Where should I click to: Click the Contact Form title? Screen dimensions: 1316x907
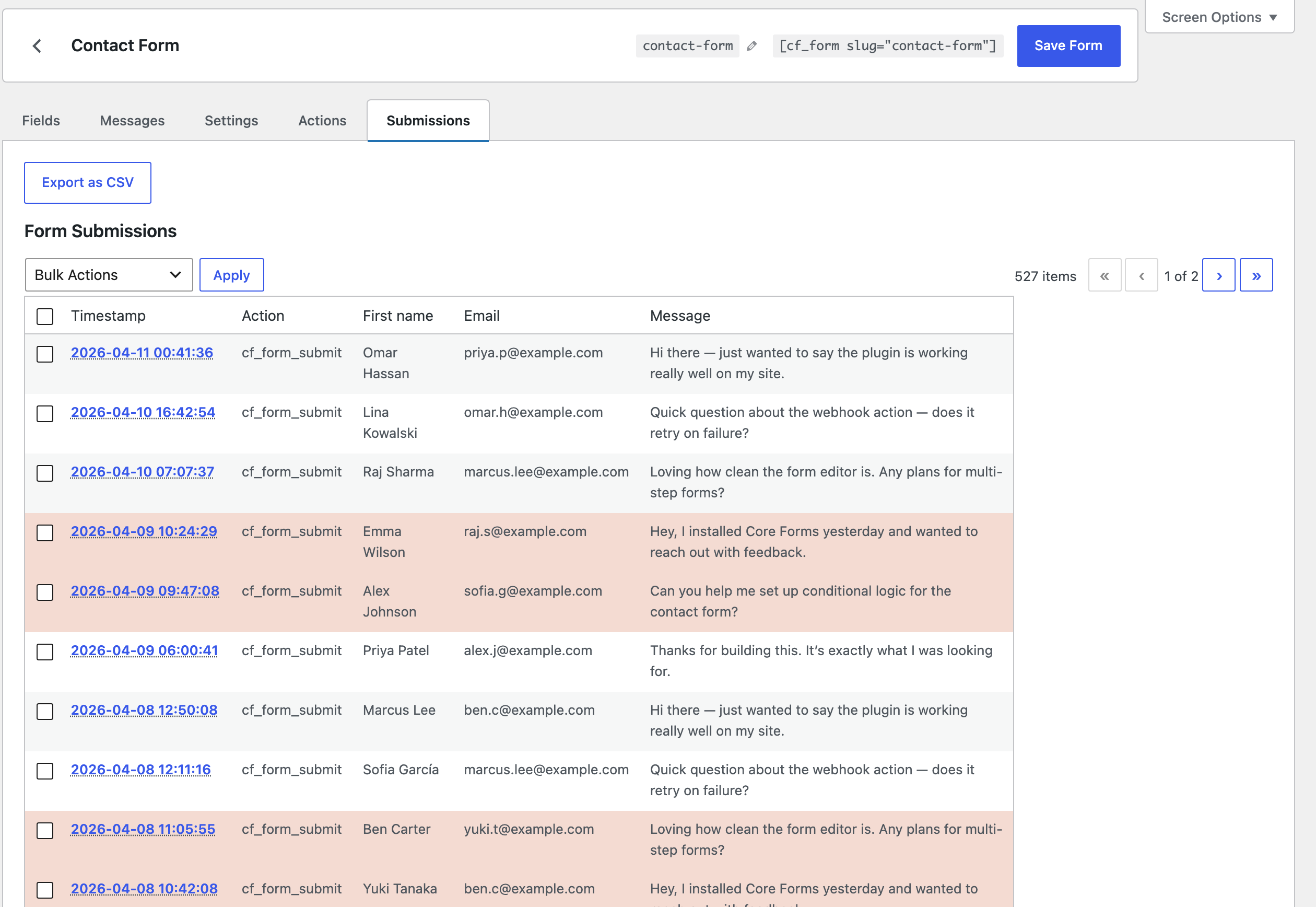coord(125,45)
